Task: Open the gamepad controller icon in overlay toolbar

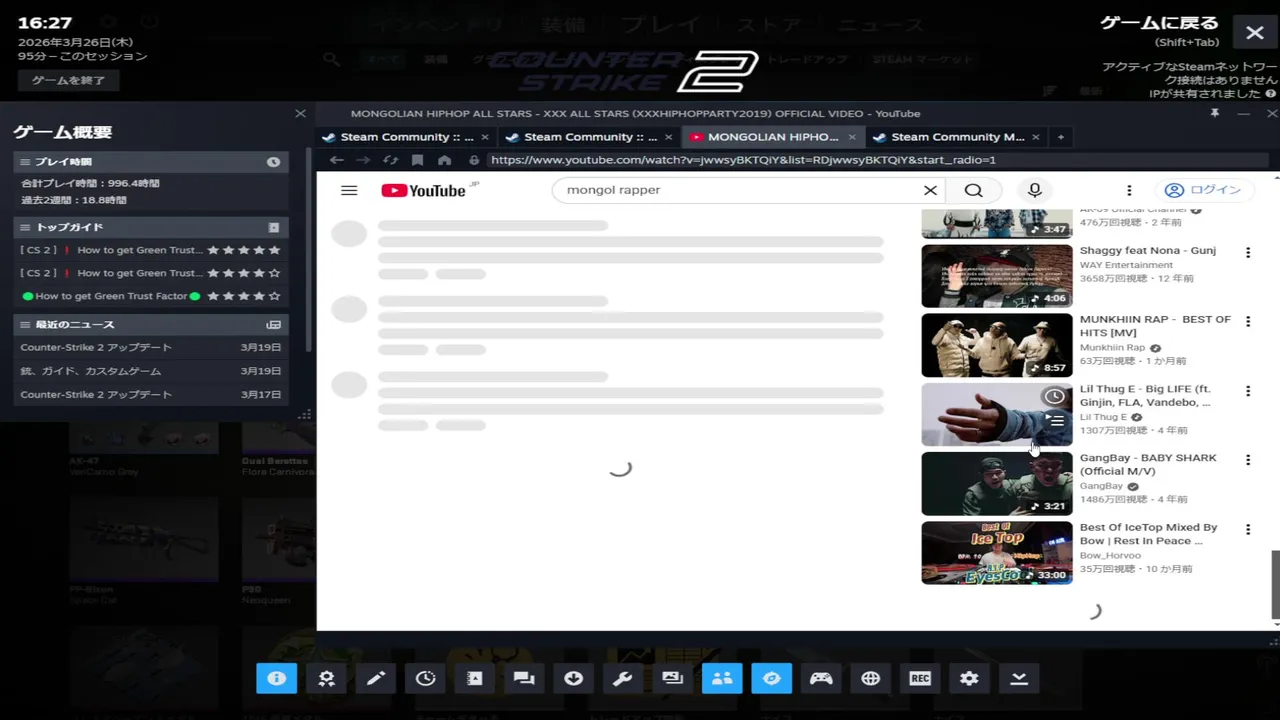Action: pyautogui.click(x=821, y=678)
